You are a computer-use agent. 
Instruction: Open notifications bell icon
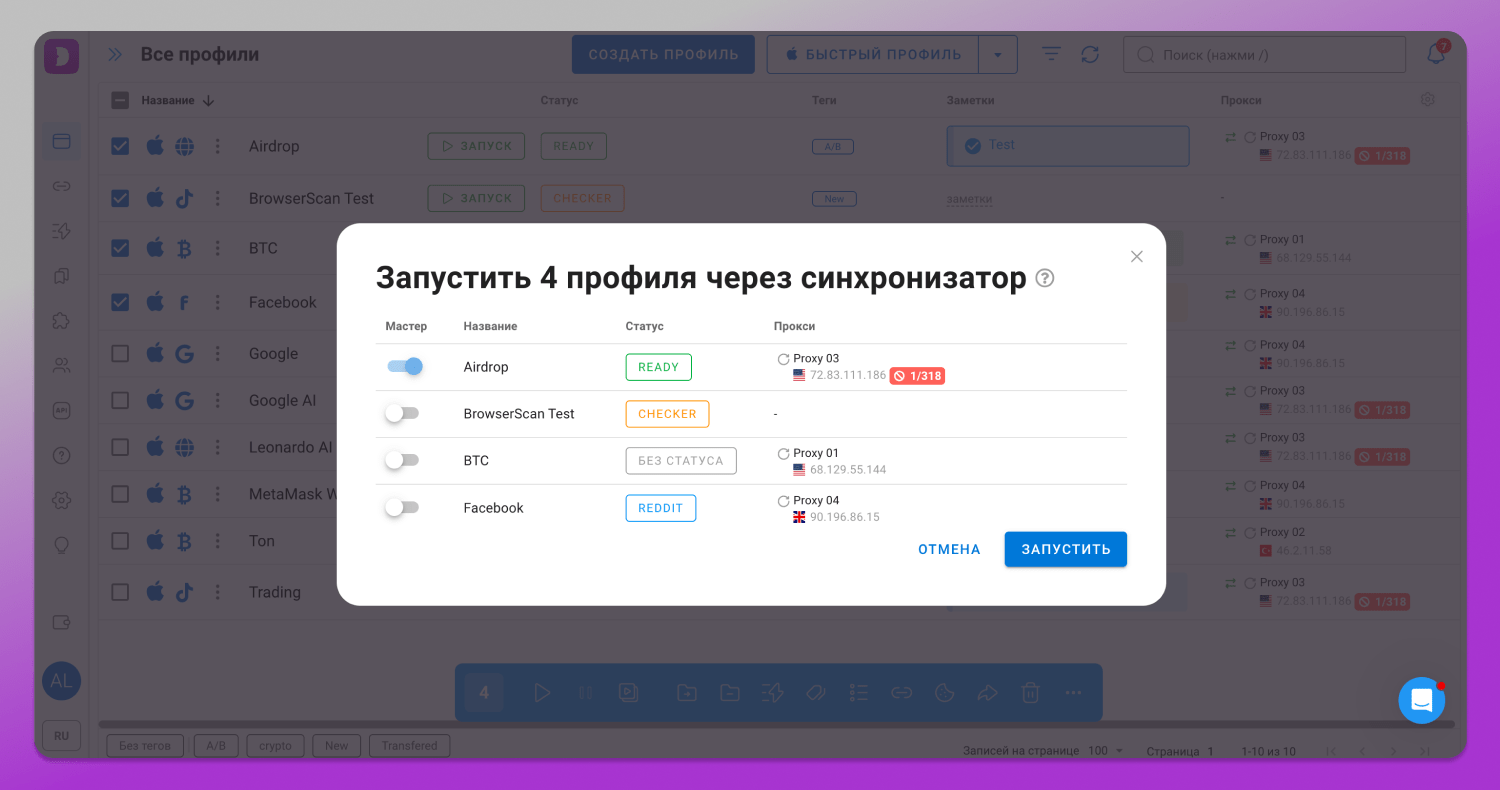coord(1436,55)
